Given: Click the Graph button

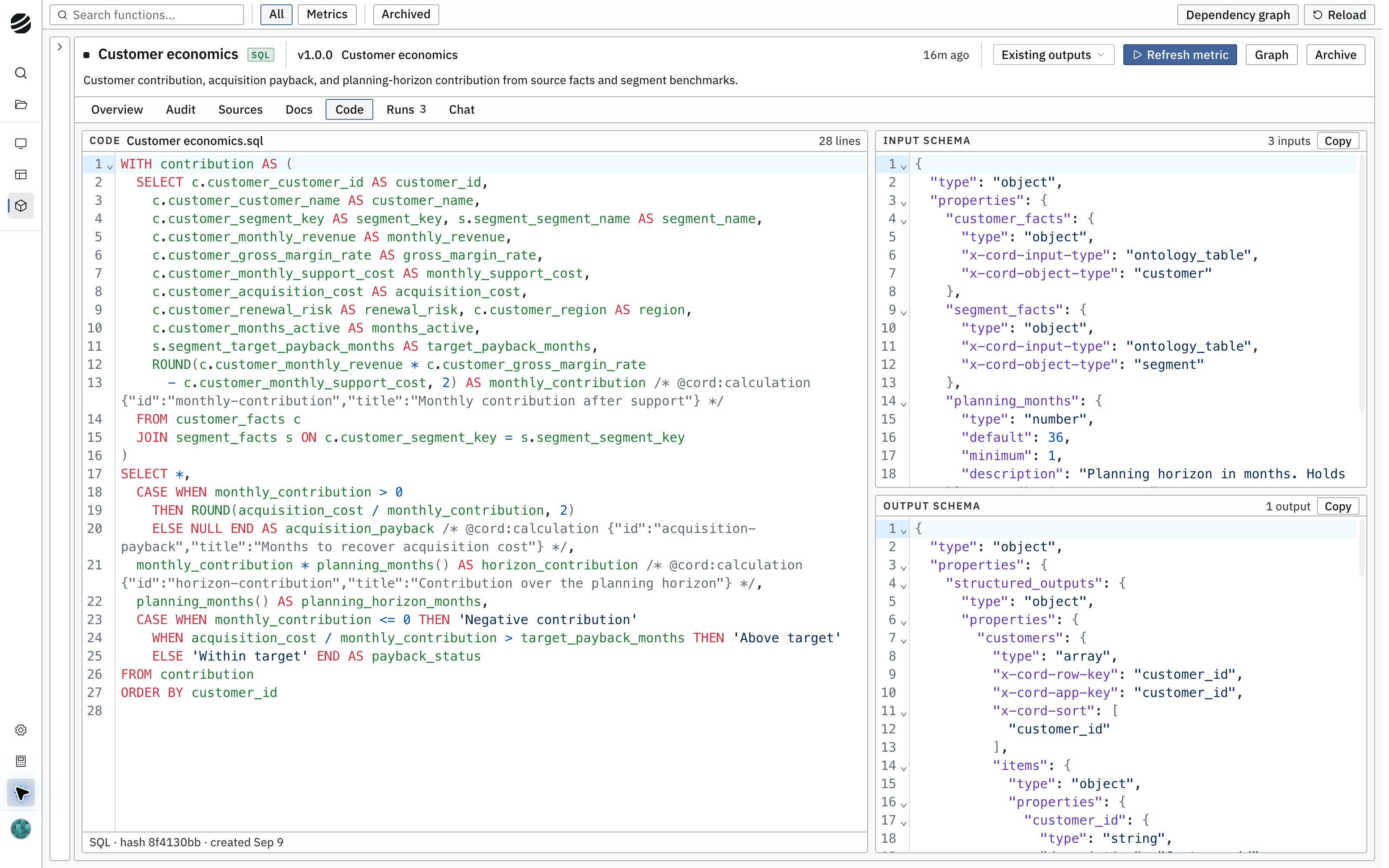Looking at the screenshot, I should (x=1271, y=55).
